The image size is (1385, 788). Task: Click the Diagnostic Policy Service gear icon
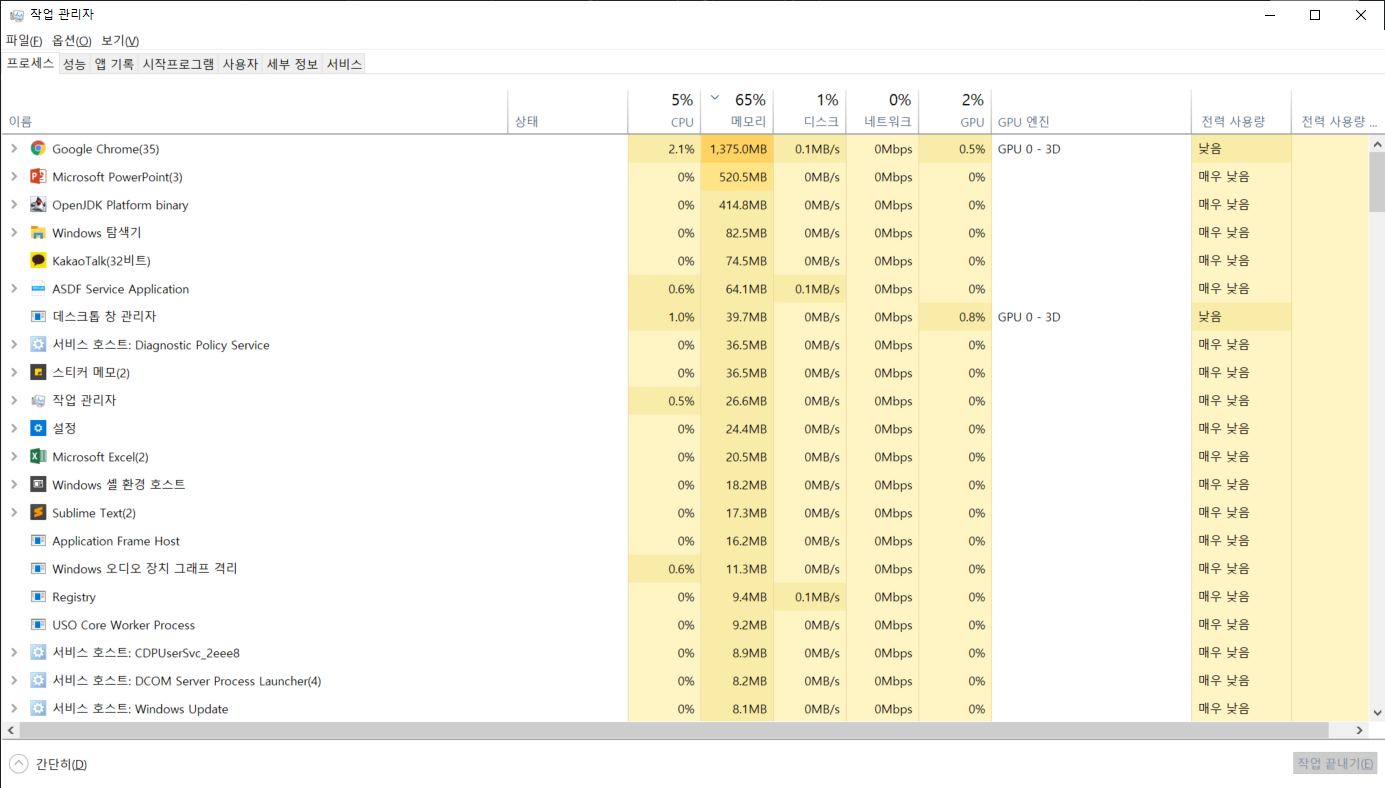click(x=38, y=344)
